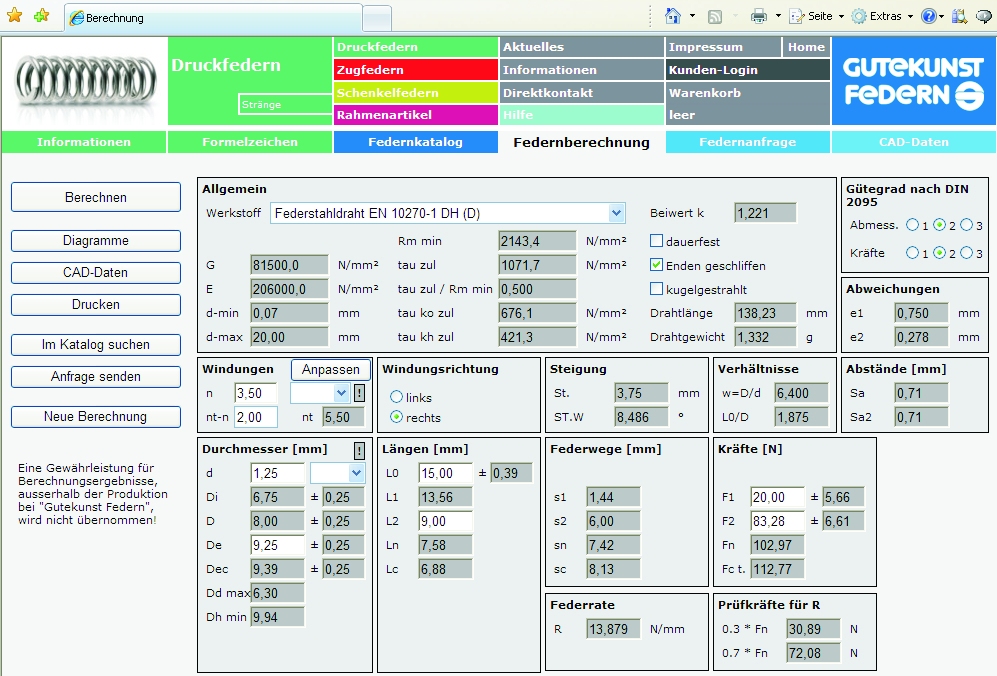Click the L0 length input field
This screenshot has height=676, width=997.
[443, 473]
